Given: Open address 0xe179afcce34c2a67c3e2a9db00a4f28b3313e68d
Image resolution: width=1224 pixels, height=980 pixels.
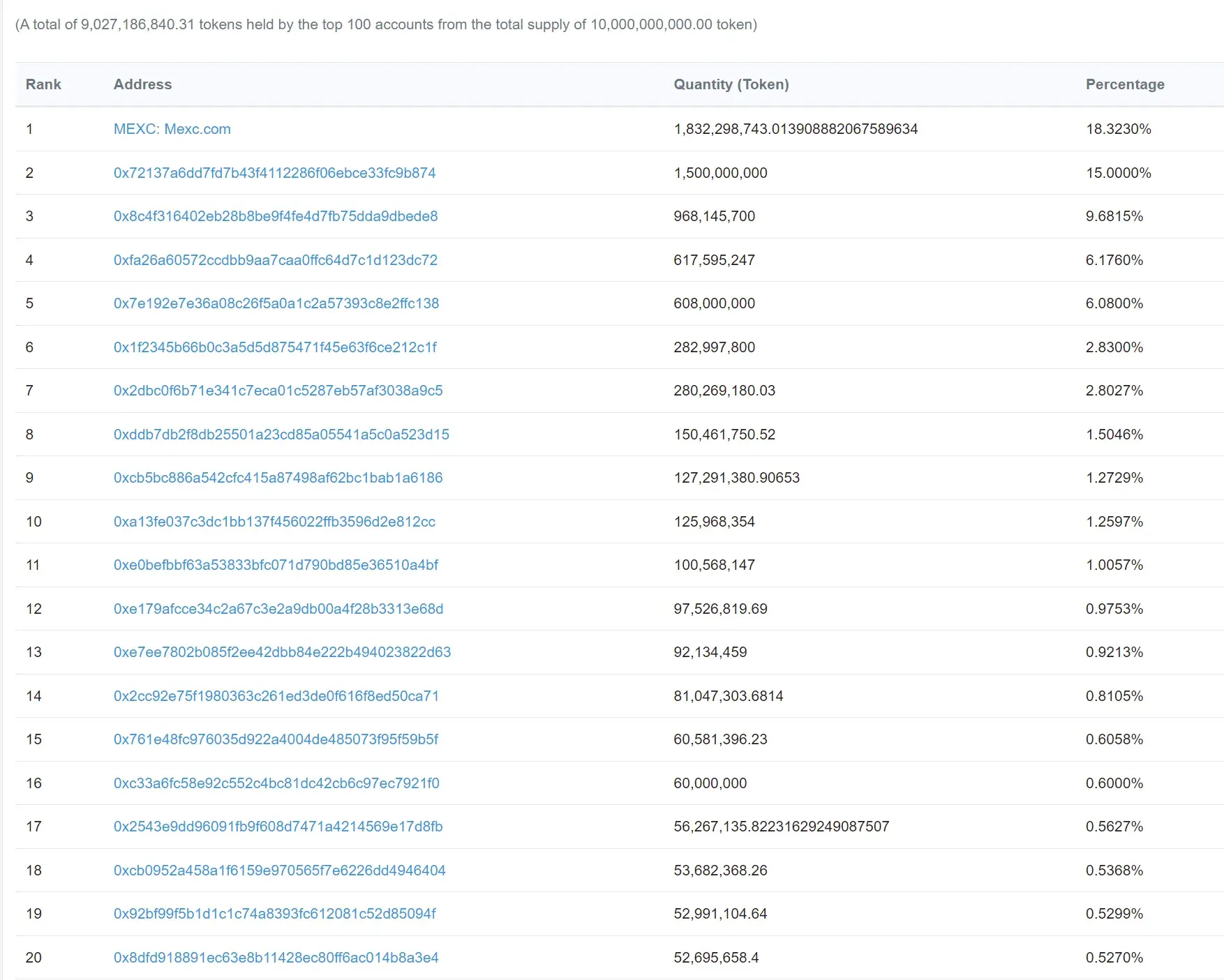Looking at the screenshot, I should [x=278, y=609].
